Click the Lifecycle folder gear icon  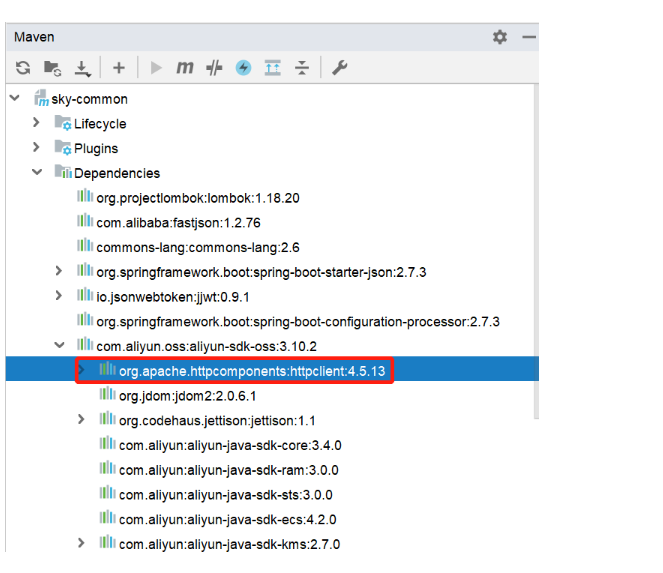[x=63, y=123]
